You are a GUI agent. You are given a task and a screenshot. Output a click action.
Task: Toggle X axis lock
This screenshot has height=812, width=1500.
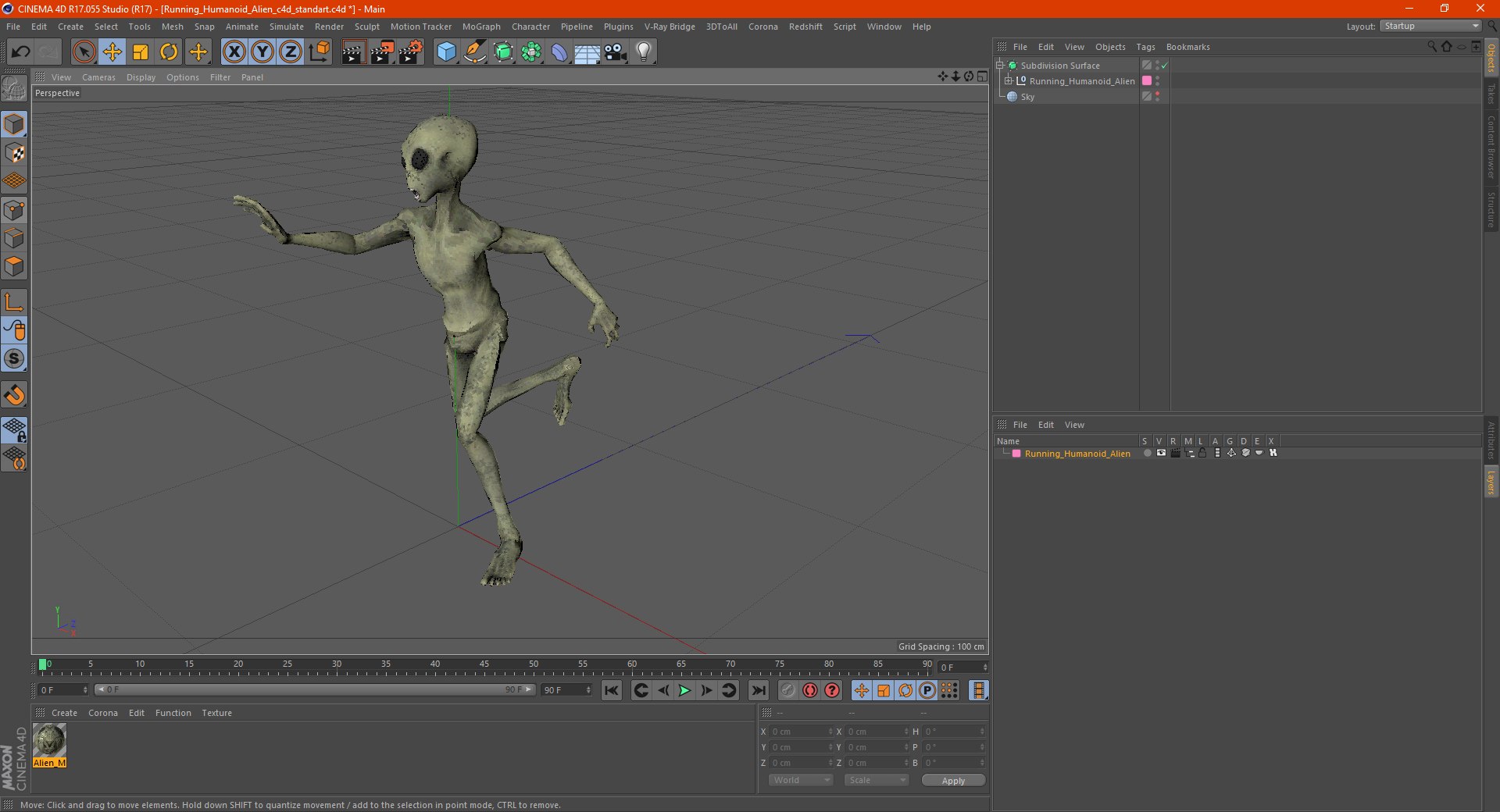tap(234, 52)
